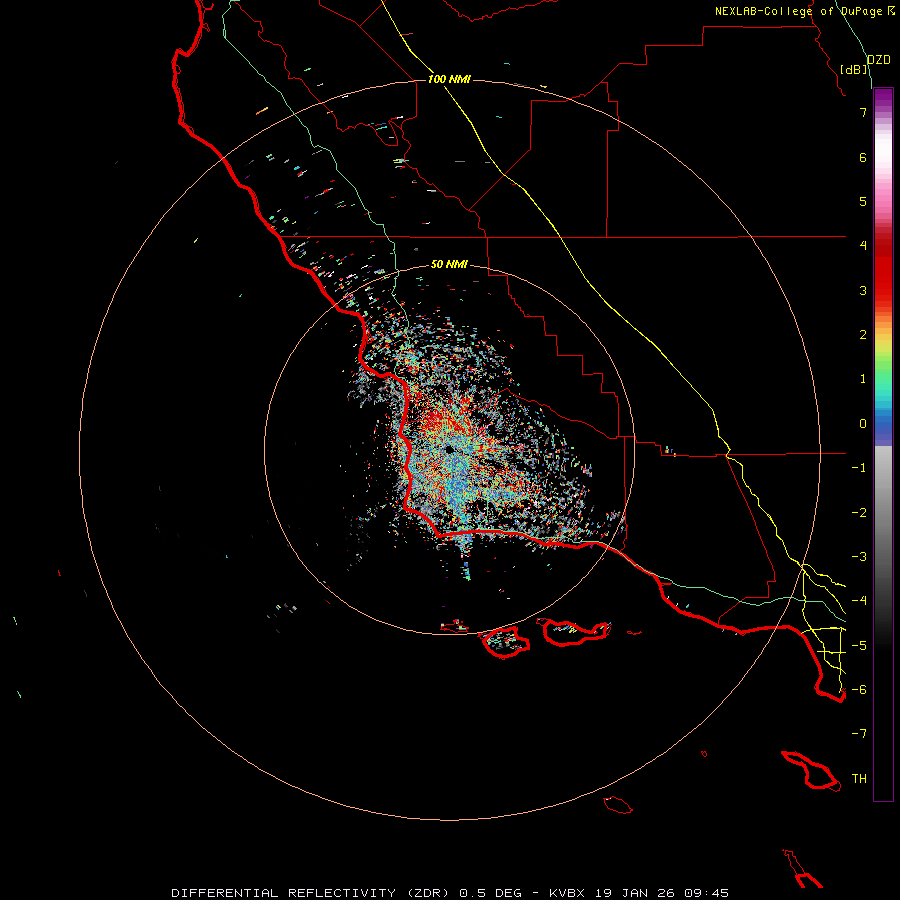
Task: Click the 7 value on the color scale
Action: coord(863,112)
